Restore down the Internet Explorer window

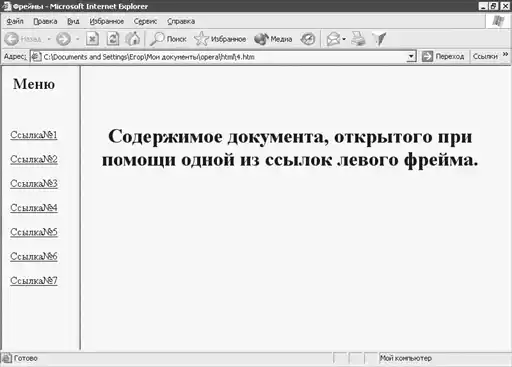493,6
